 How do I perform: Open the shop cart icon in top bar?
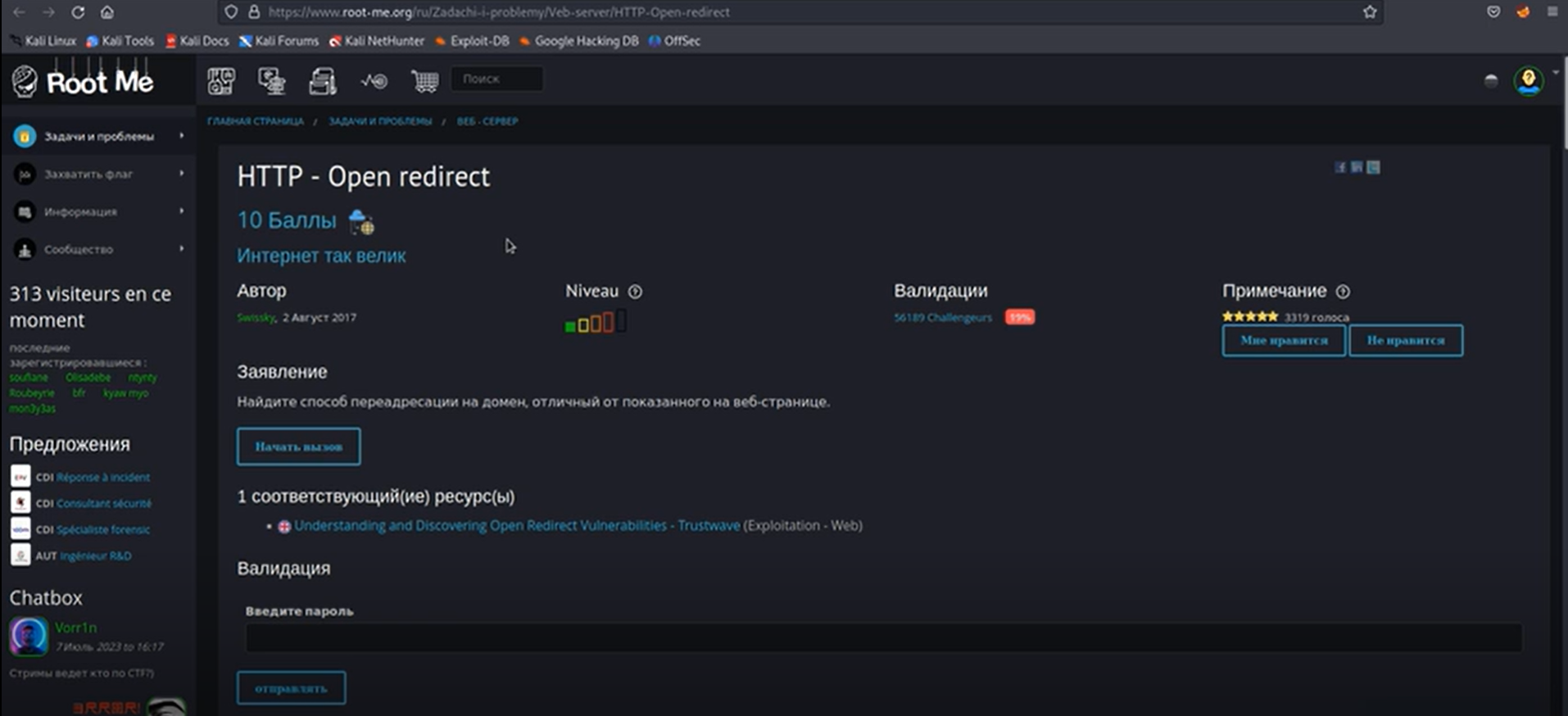424,80
